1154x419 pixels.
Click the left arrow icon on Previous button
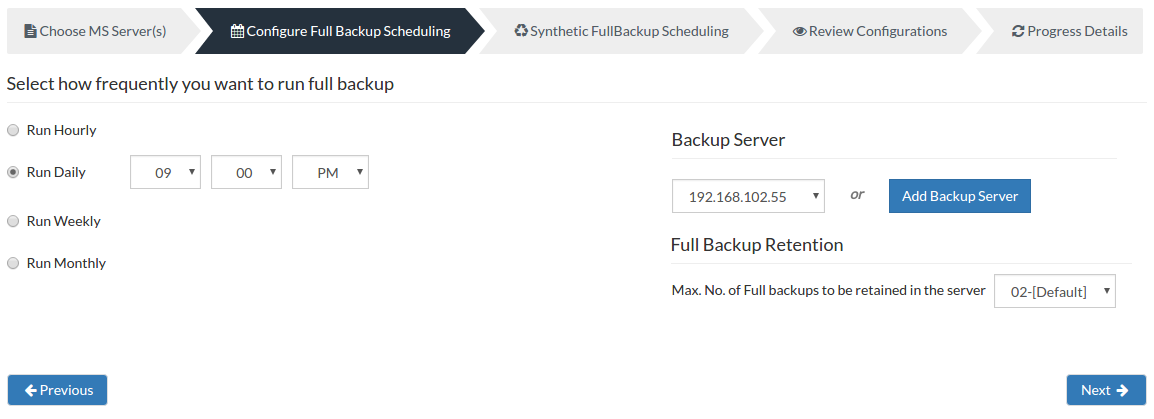coord(31,390)
